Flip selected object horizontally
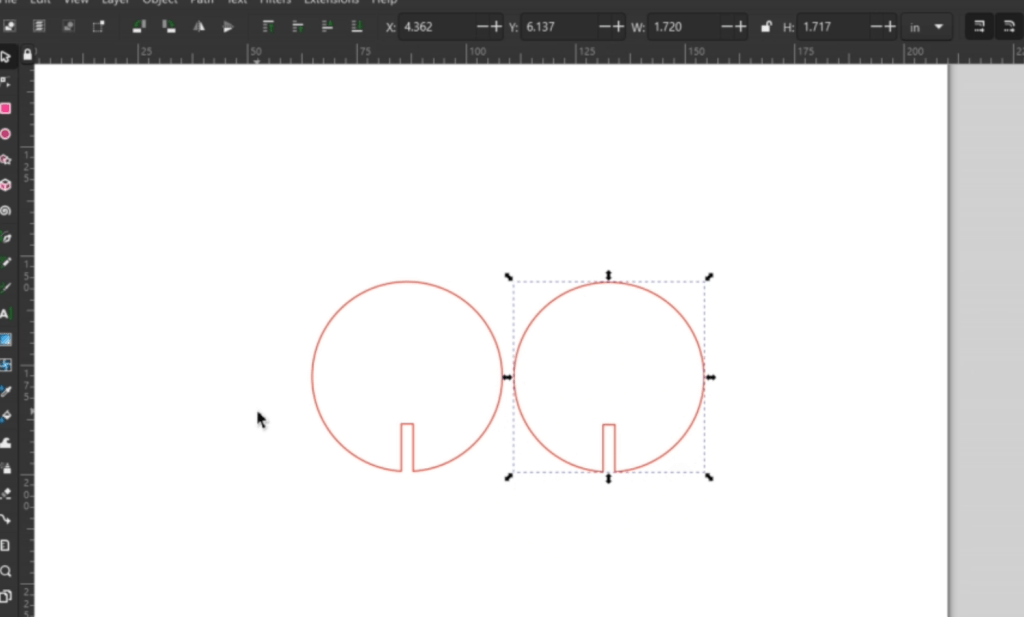This screenshot has height=617, width=1024. (x=200, y=27)
